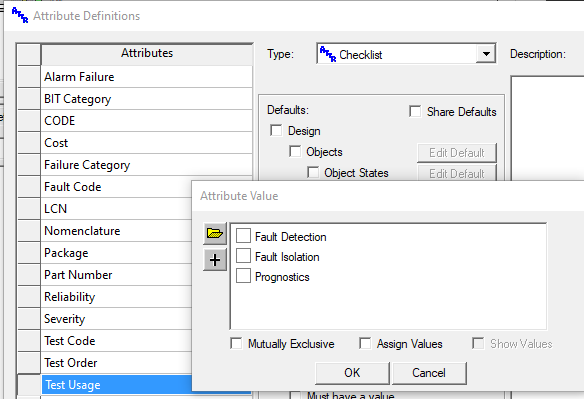Click the Type combo box showing Checklist
Viewport: 584px width, 399px height.
click(406, 54)
